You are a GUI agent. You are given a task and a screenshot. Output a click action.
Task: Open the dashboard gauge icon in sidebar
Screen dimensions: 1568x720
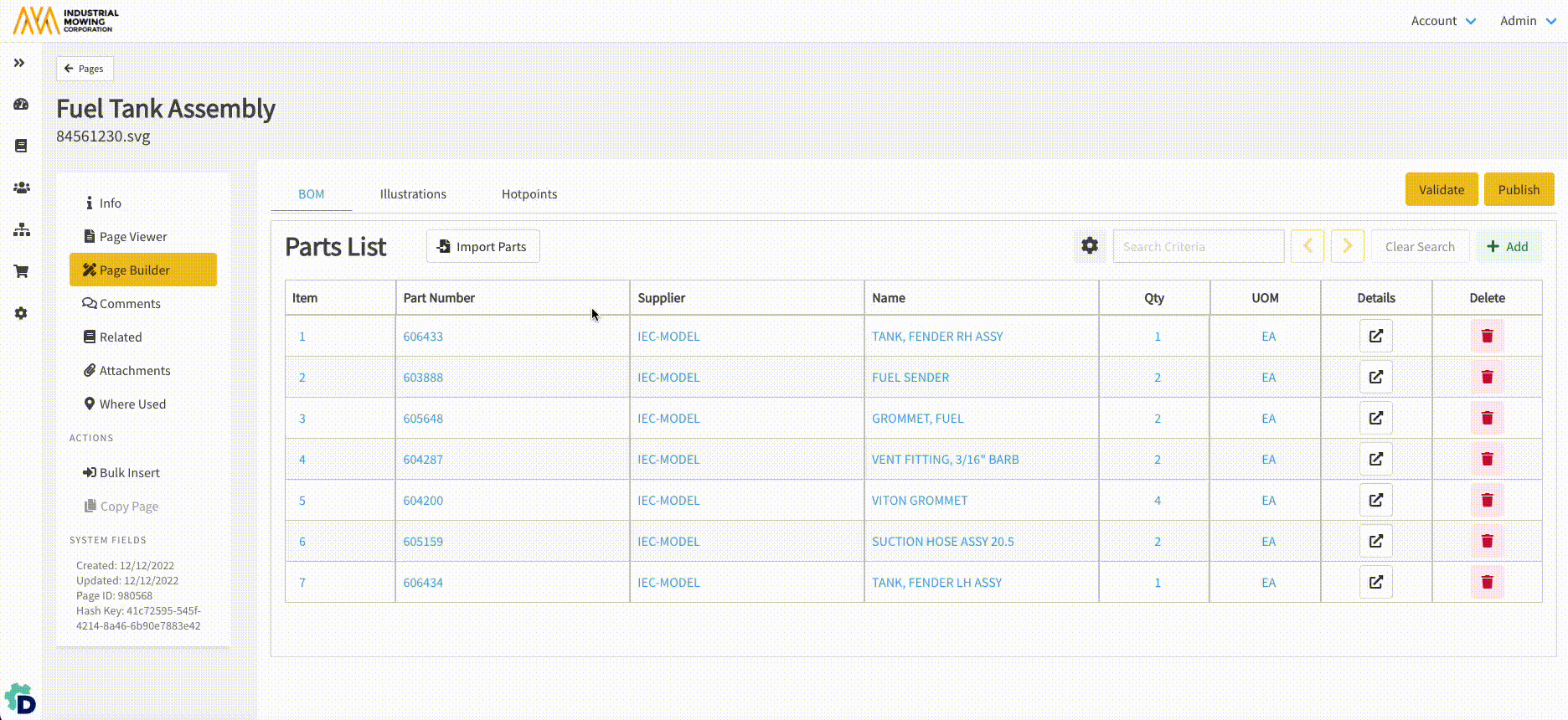21,105
